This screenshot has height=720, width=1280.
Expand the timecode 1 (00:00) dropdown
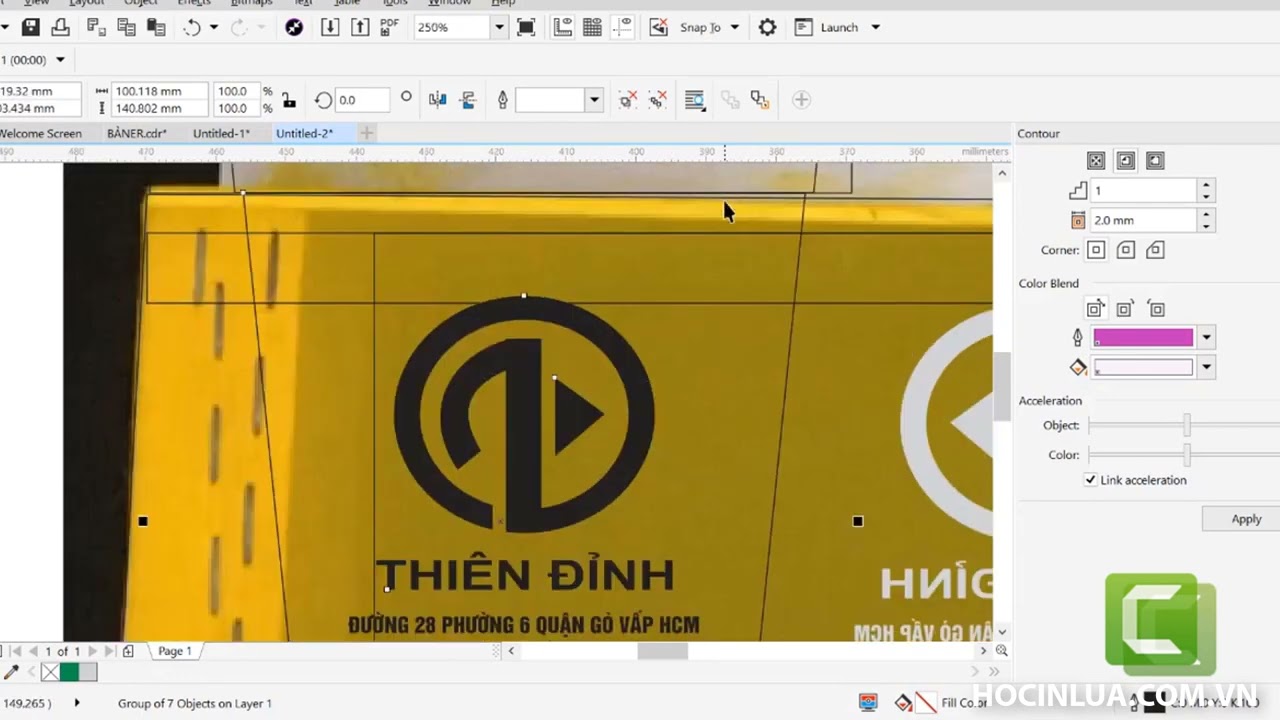pyautogui.click(x=60, y=60)
